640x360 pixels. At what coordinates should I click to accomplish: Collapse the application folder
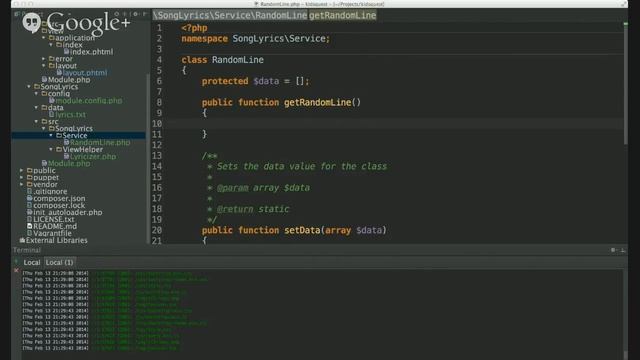click(x=44, y=38)
